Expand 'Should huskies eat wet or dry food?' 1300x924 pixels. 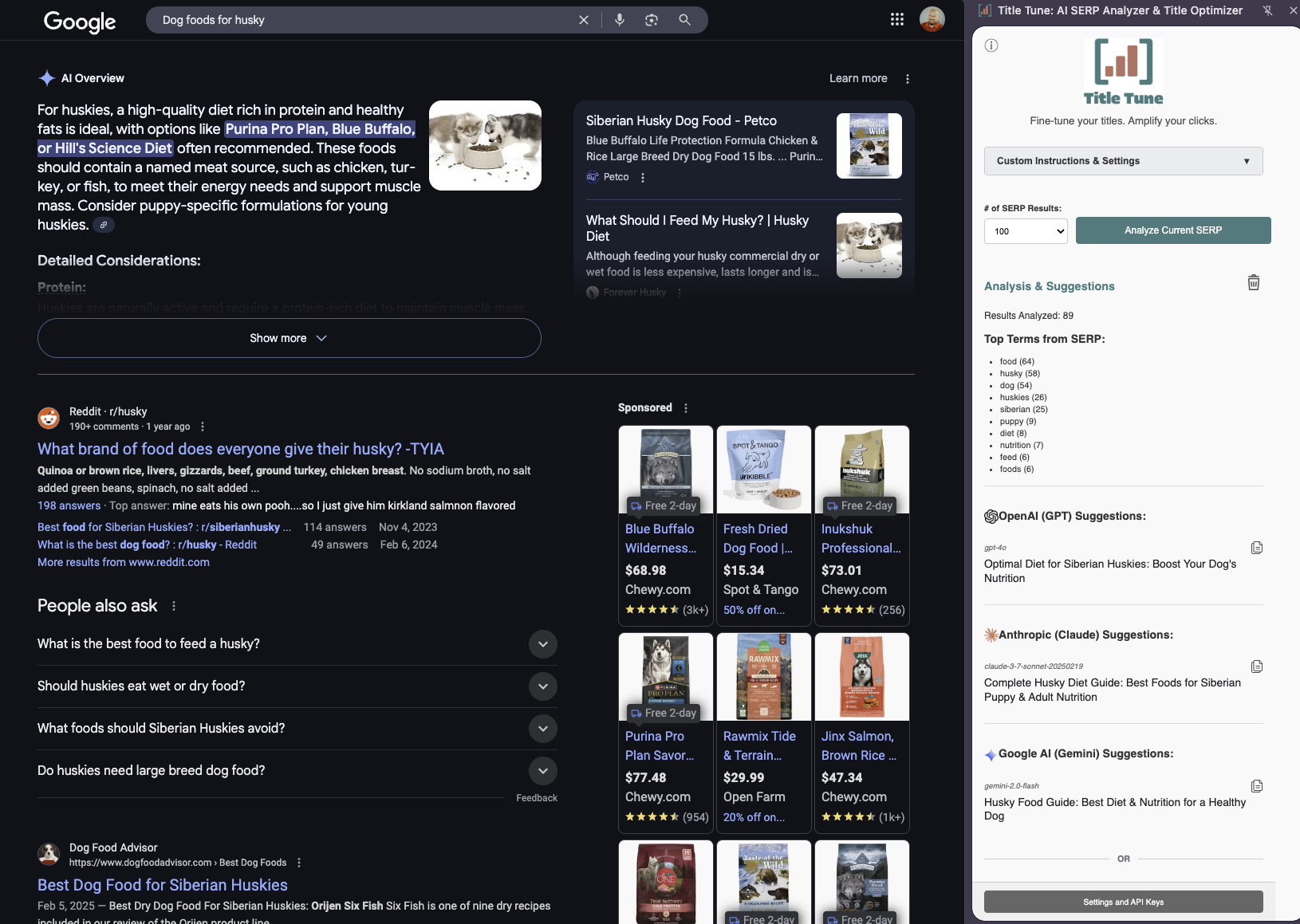point(297,686)
